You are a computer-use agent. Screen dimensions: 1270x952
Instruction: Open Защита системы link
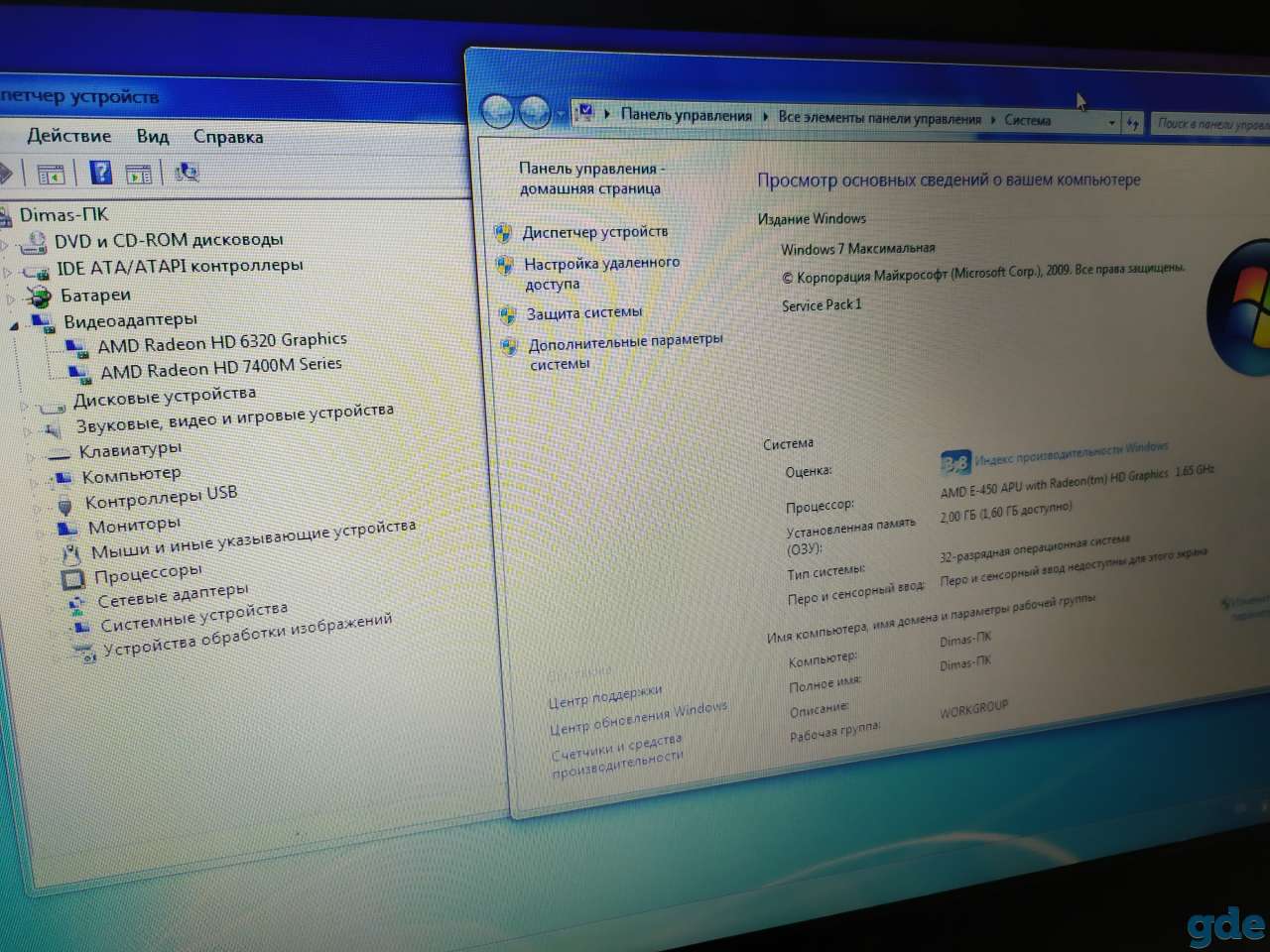point(584,313)
